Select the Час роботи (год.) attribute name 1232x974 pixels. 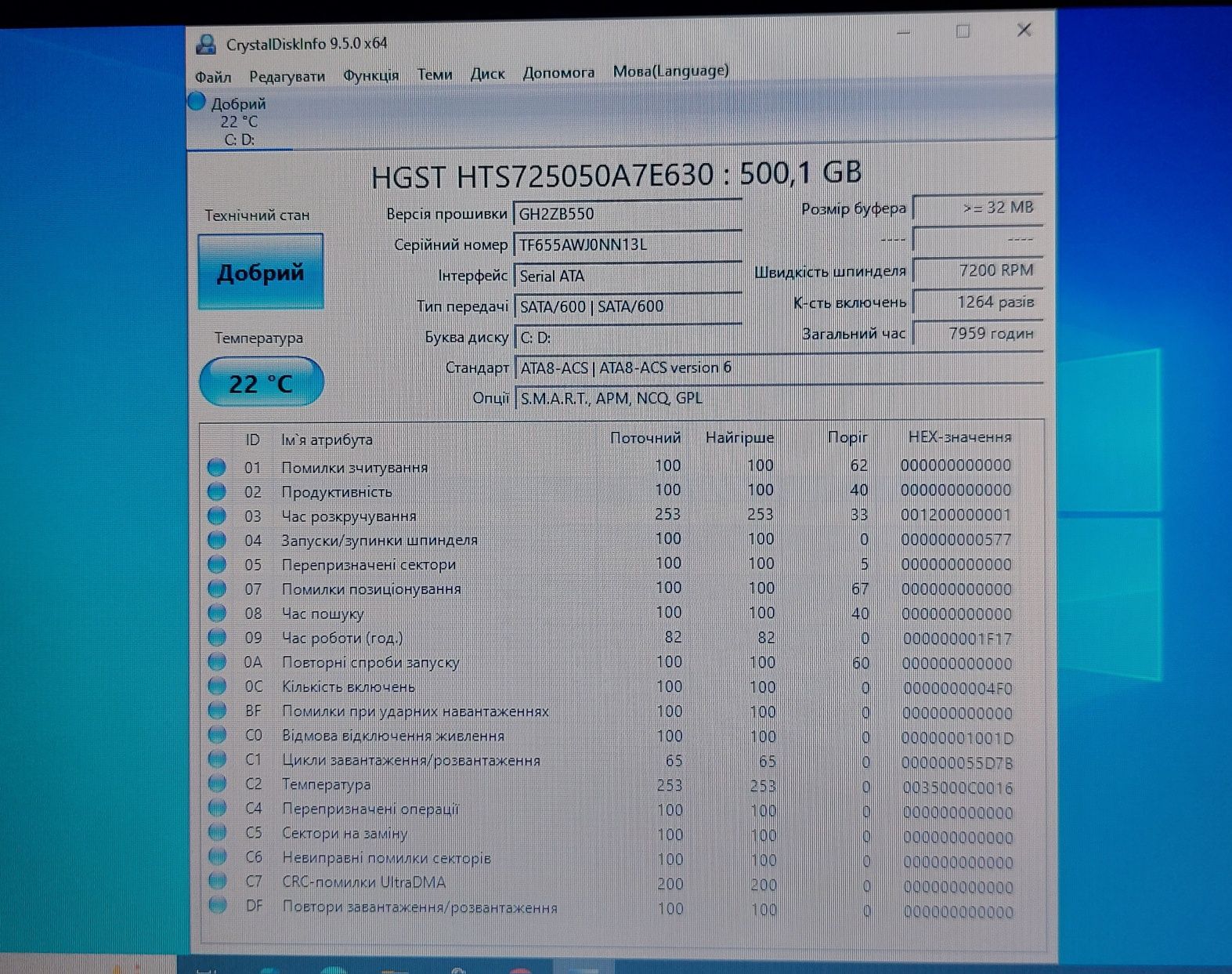tap(342, 638)
